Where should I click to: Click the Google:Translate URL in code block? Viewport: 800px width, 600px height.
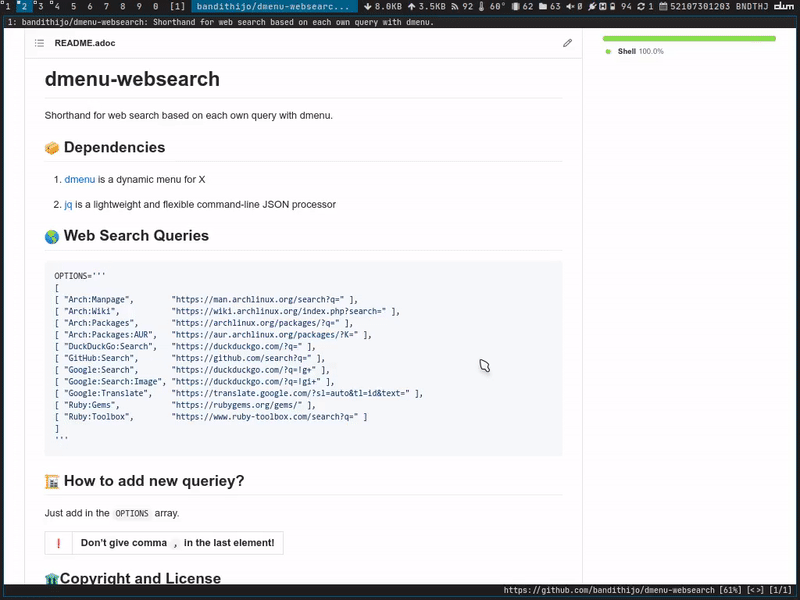[x=290, y=393]
